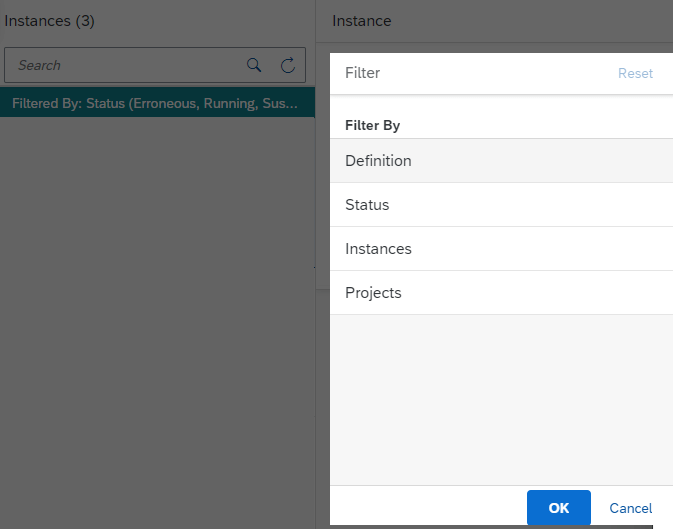Refresh the instances list
Image resolution: width=673 pixels, height=529 pixels.
tap(288, 65)
